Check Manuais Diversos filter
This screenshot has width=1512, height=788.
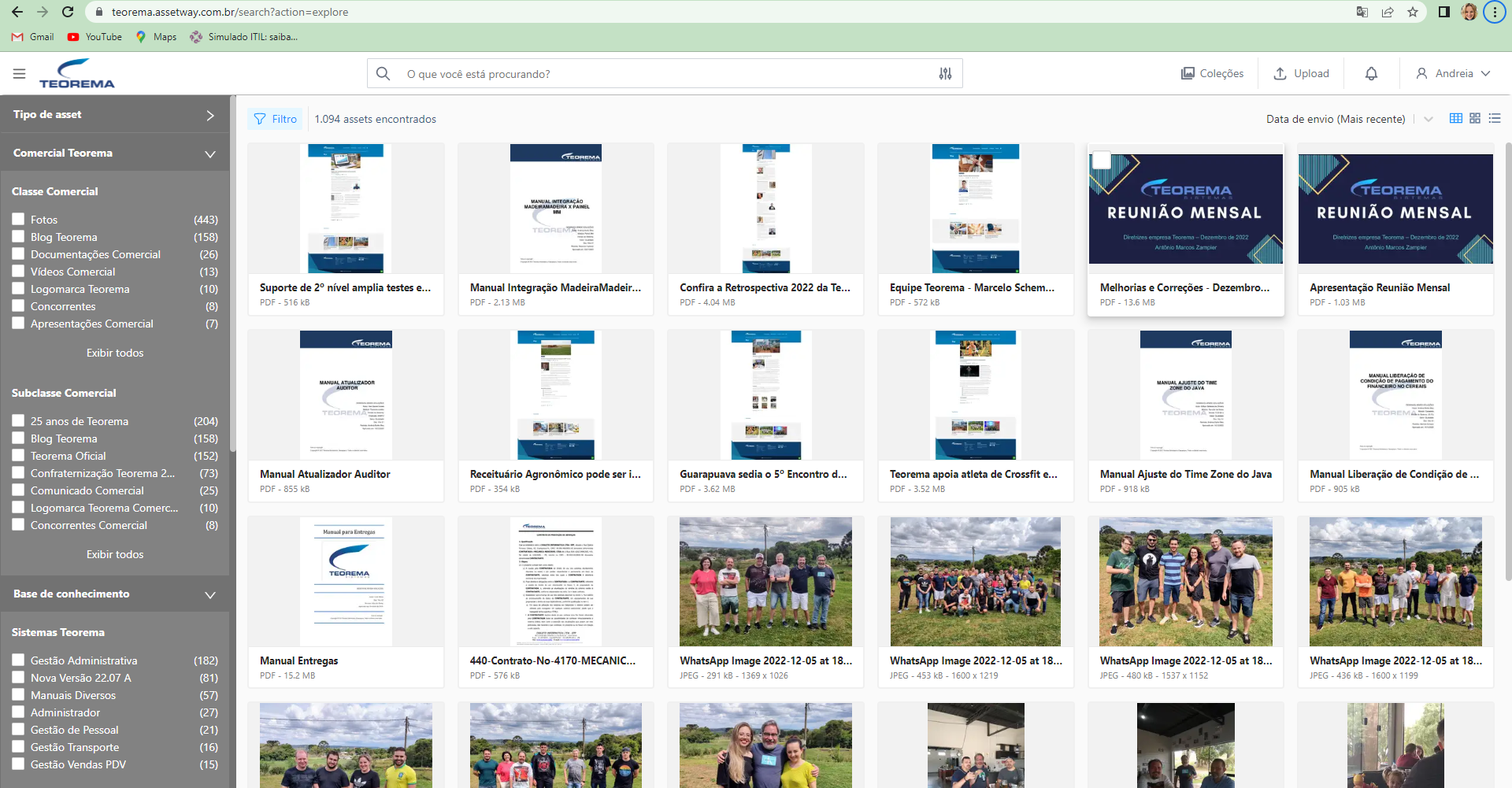click(18, 694)
